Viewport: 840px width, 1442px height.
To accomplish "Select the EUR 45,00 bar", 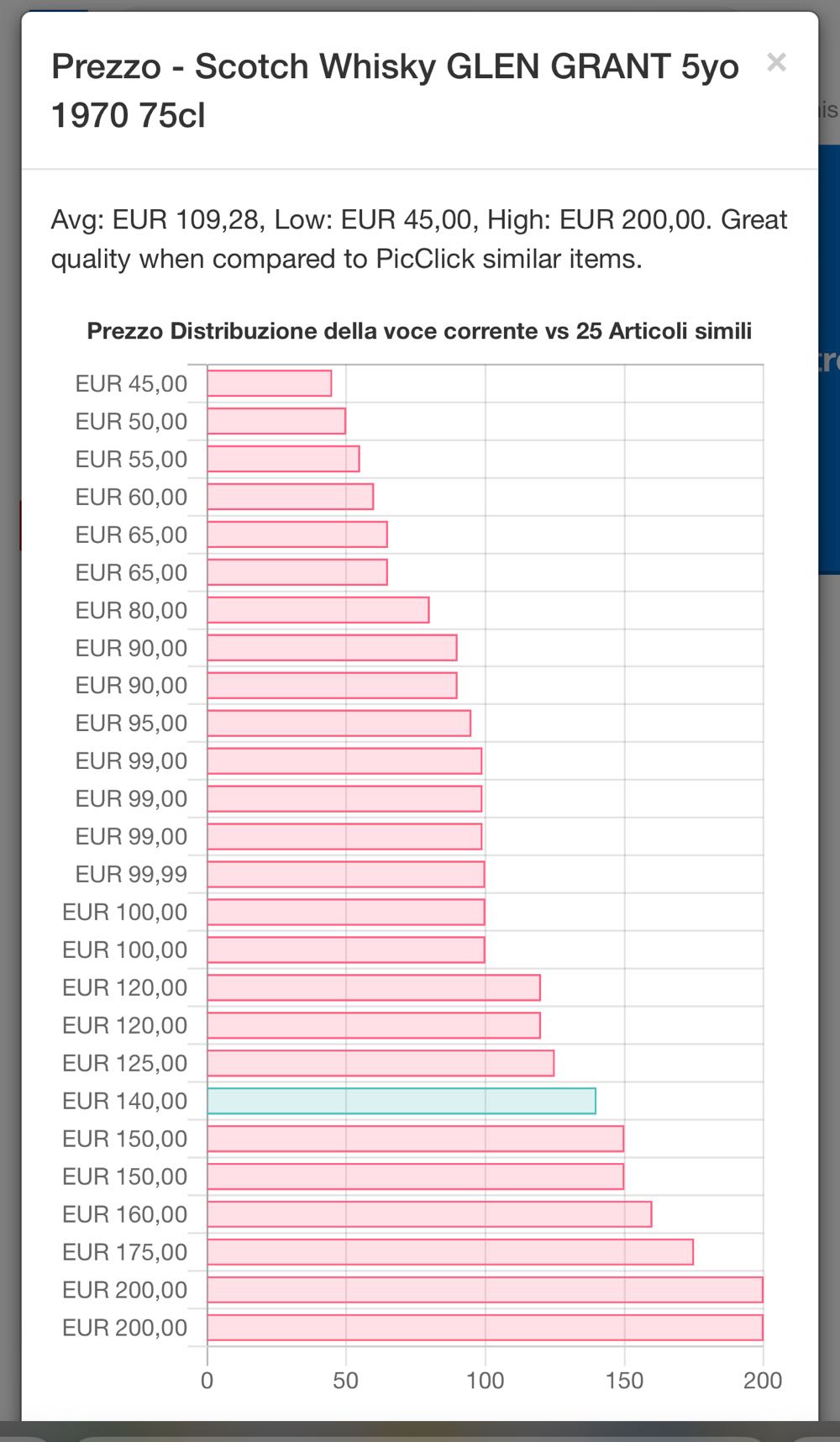I will point(270,383).
